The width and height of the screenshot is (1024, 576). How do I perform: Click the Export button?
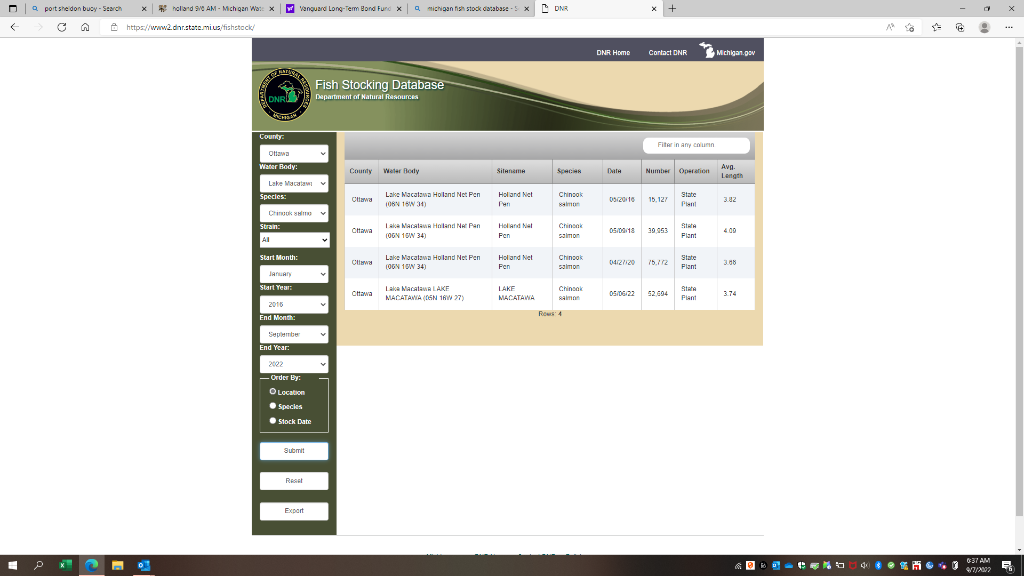(293, 511)
